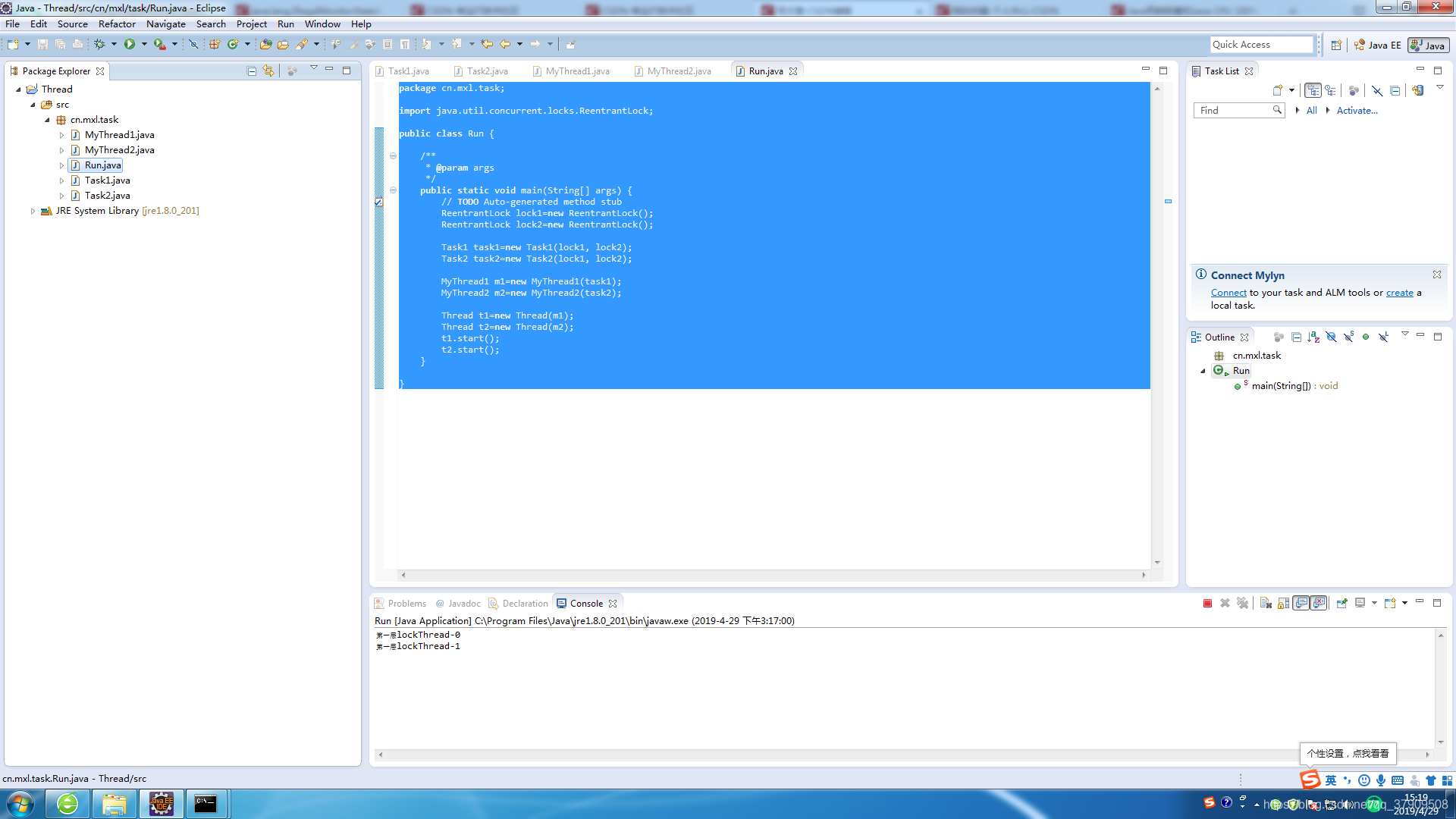Expand JRE System Library node
1456x819 pixels.
[x=33, y=211]
